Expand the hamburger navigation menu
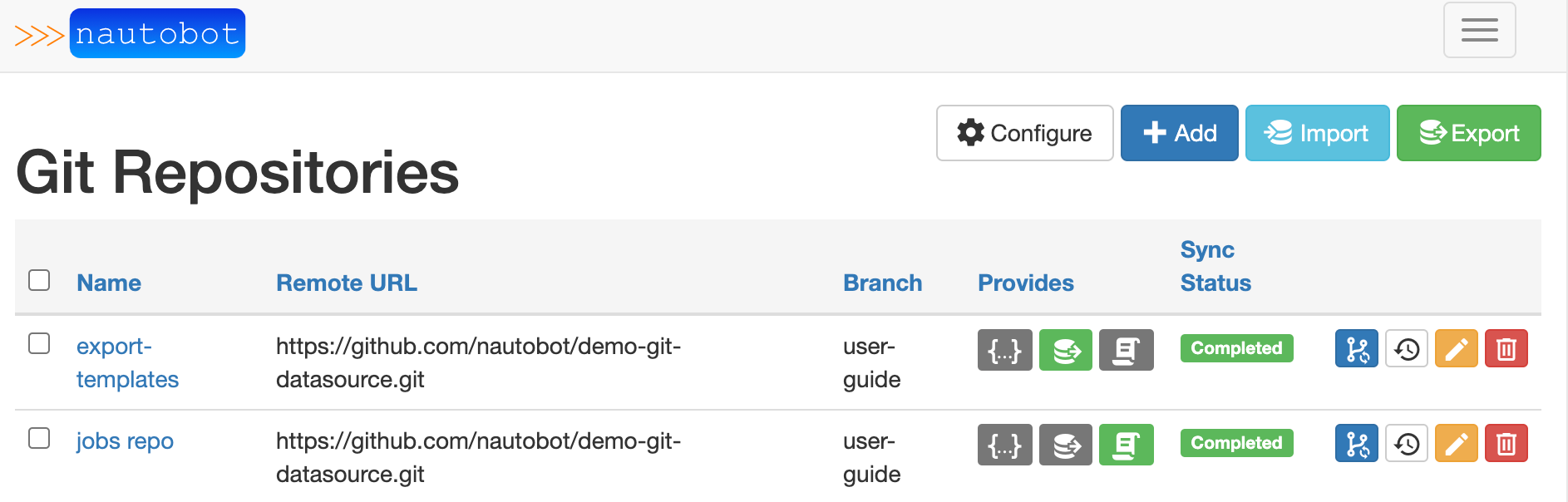 pyautogui.click(x=1479, y=31)
